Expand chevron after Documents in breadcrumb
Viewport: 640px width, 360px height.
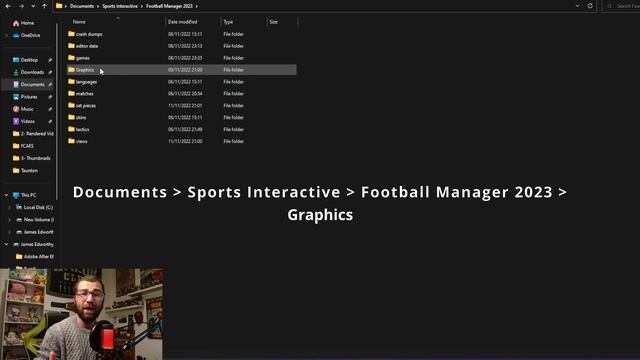(98, 6)
